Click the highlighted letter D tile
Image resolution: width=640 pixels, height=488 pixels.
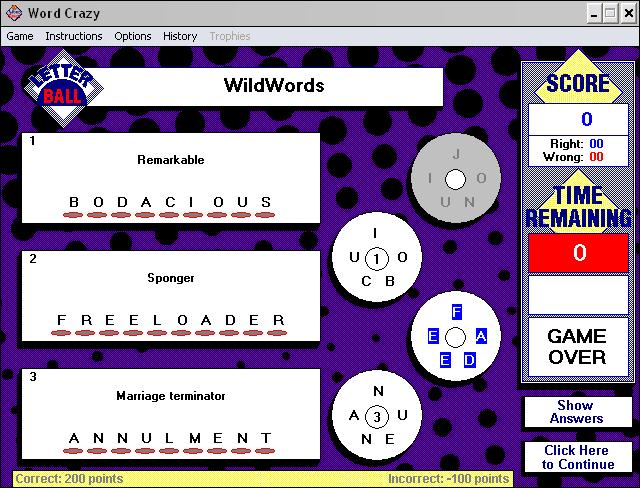coord(469,360)
